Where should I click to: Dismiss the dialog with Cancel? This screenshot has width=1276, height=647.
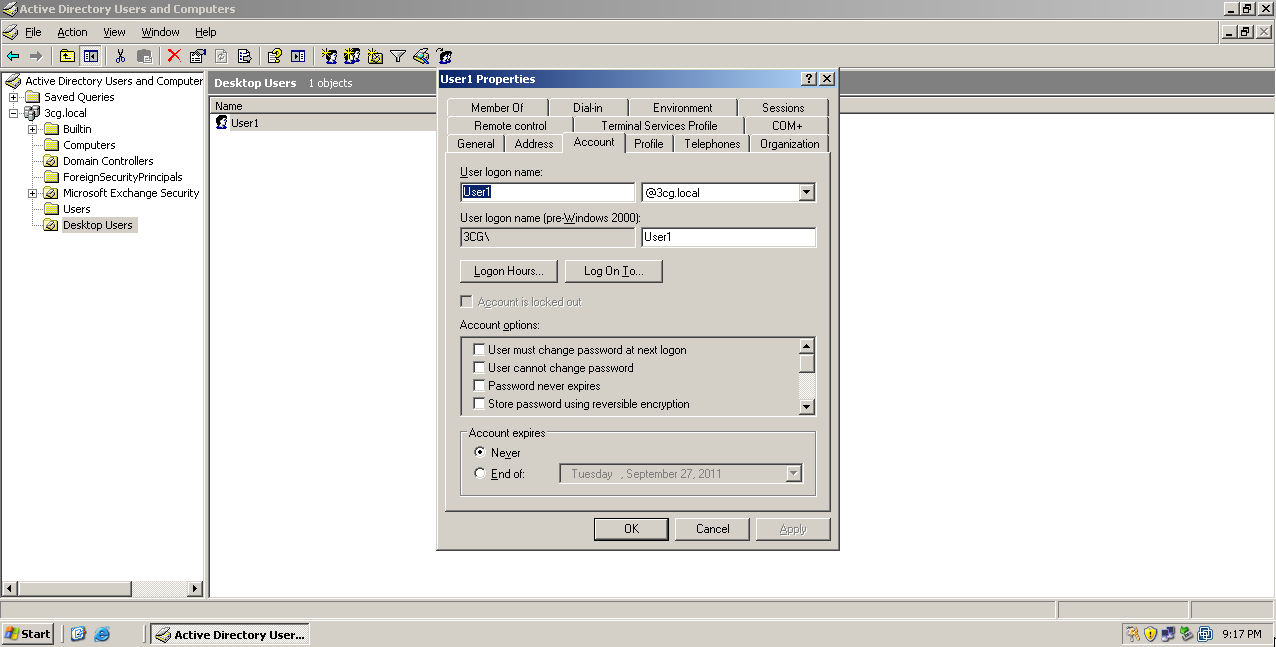(712, 529)
